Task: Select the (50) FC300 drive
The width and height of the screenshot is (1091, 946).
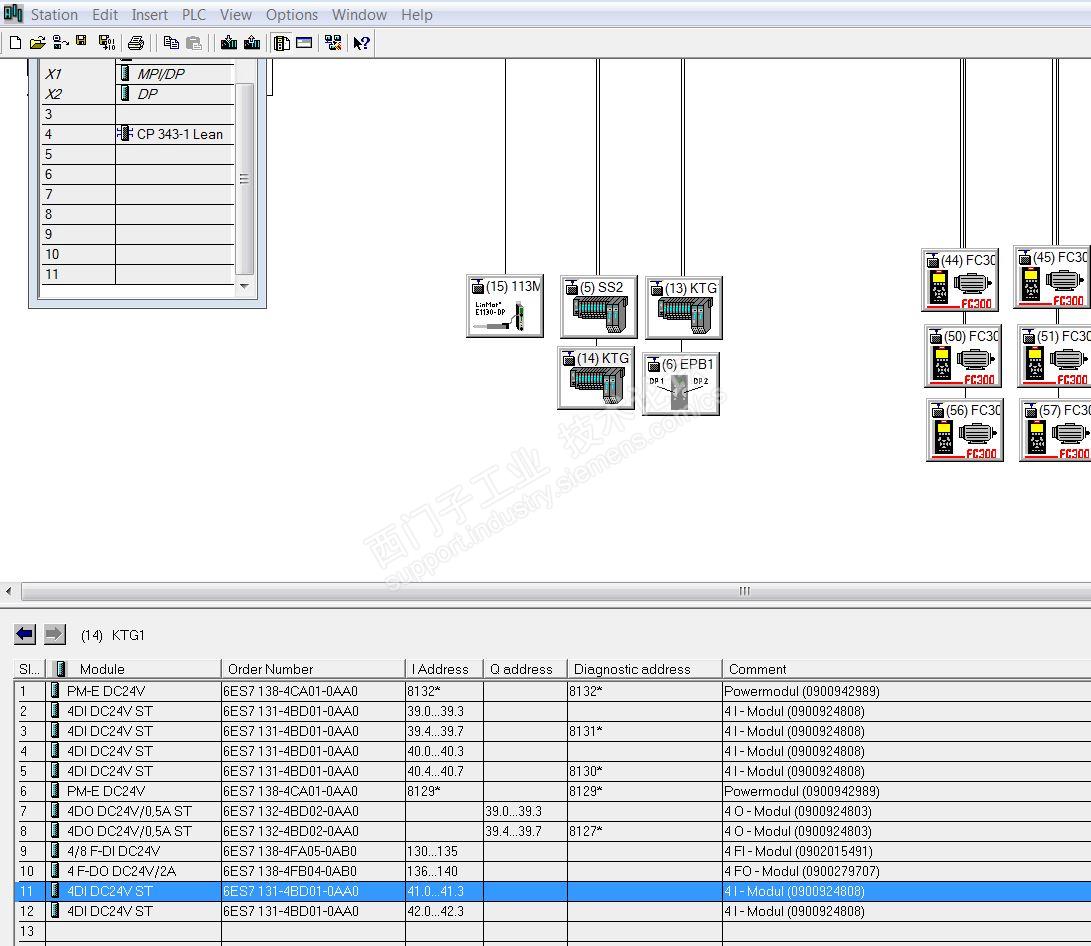Action: tap(963, 356)
